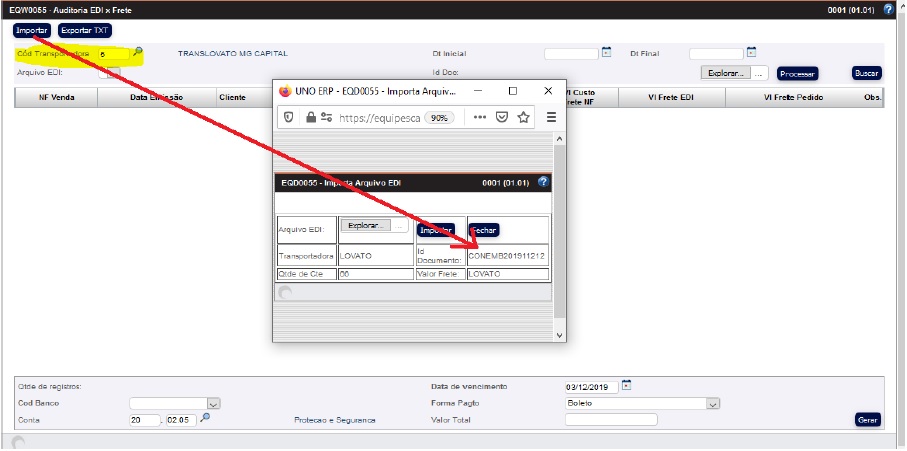This screenshot has height=451, width=907.
Task: Open the Dt Final calendar picker
Action: [751, 52]
